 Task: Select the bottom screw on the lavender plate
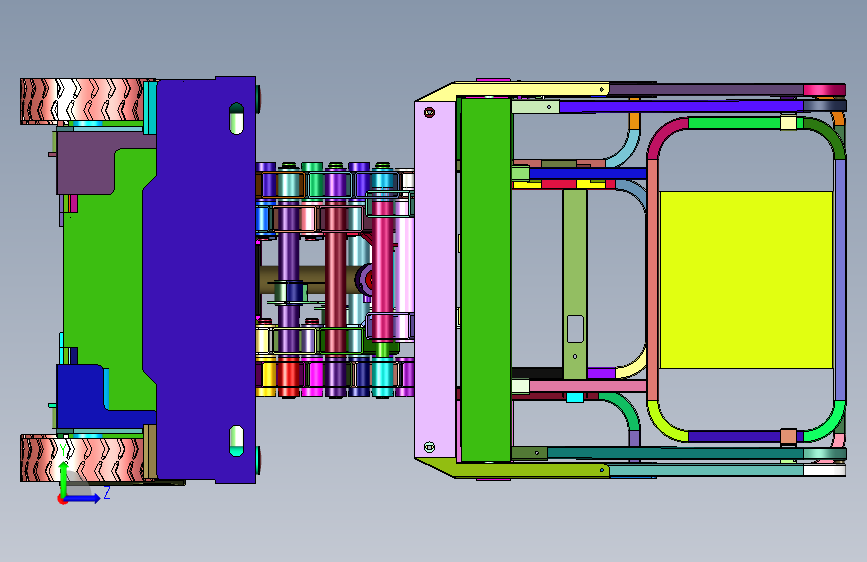429,446
